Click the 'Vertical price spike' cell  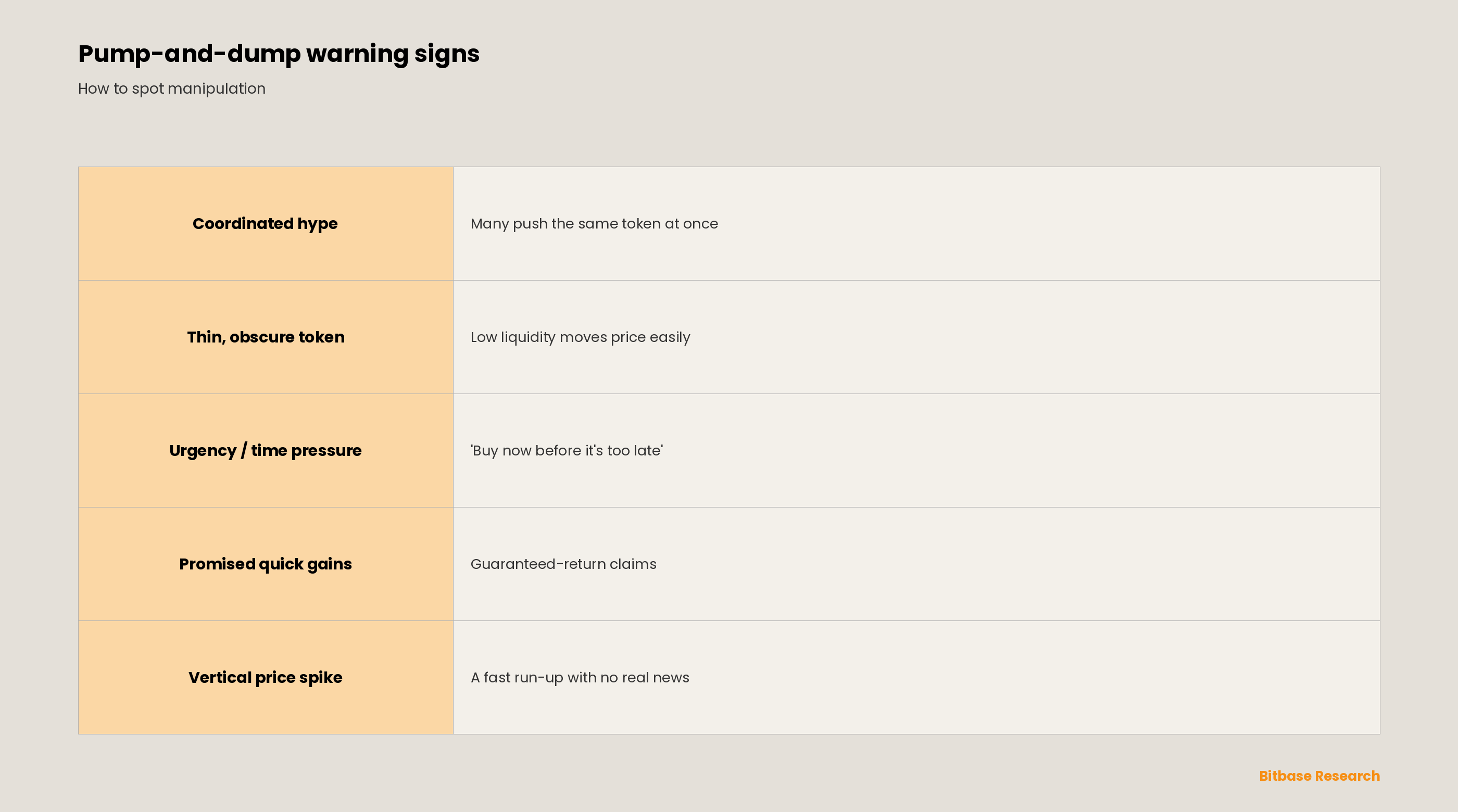coord(266,677)
